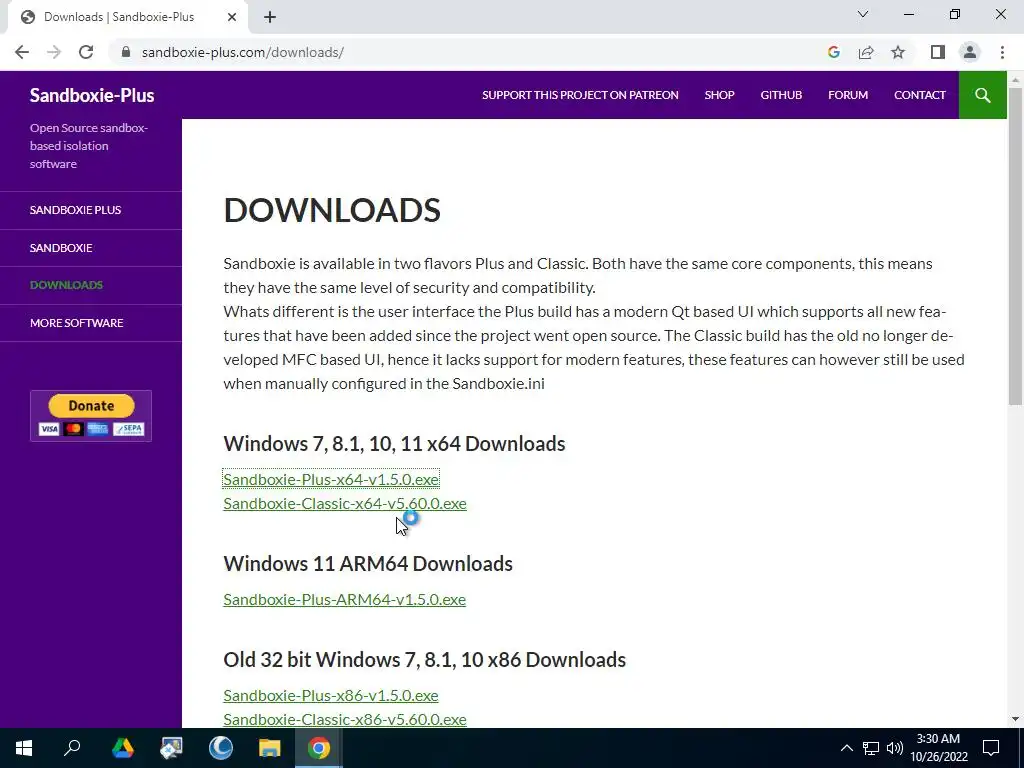Open File Explorer from taskbar
Image resolution: width=1024 pixels, height=768 pixels.
(x=269, y=748)
